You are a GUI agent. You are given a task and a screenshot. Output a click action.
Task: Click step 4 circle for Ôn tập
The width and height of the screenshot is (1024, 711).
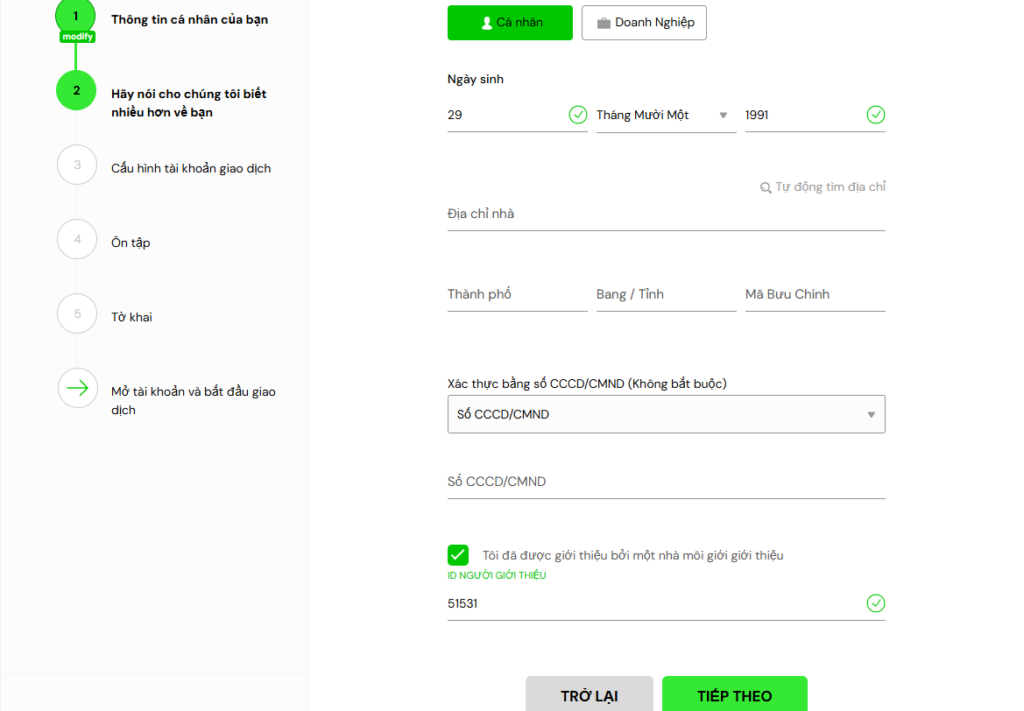[x=77, y=240]
